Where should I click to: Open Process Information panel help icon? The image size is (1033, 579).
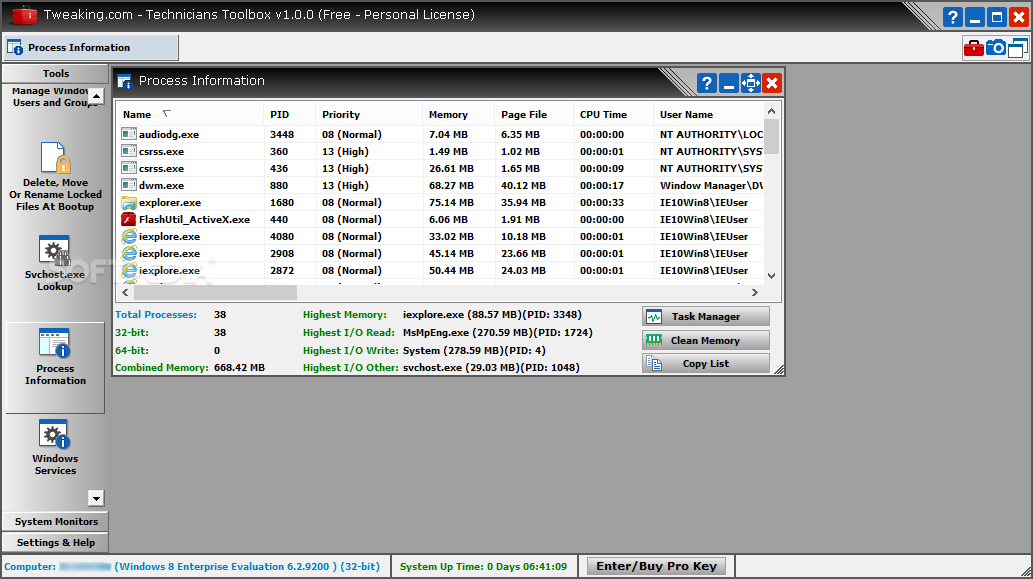(707, 83)
